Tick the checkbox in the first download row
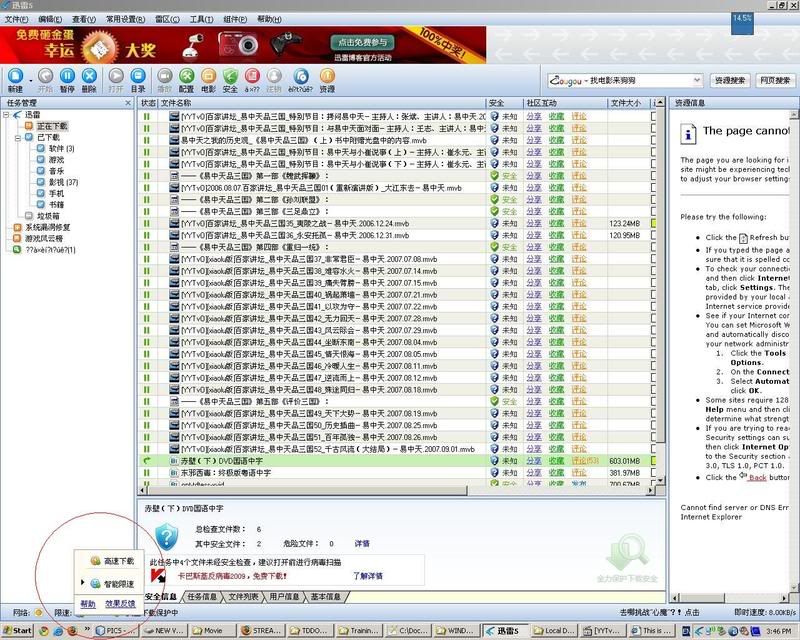This screenshot has width=800, height=640. (x=654, y=117)
